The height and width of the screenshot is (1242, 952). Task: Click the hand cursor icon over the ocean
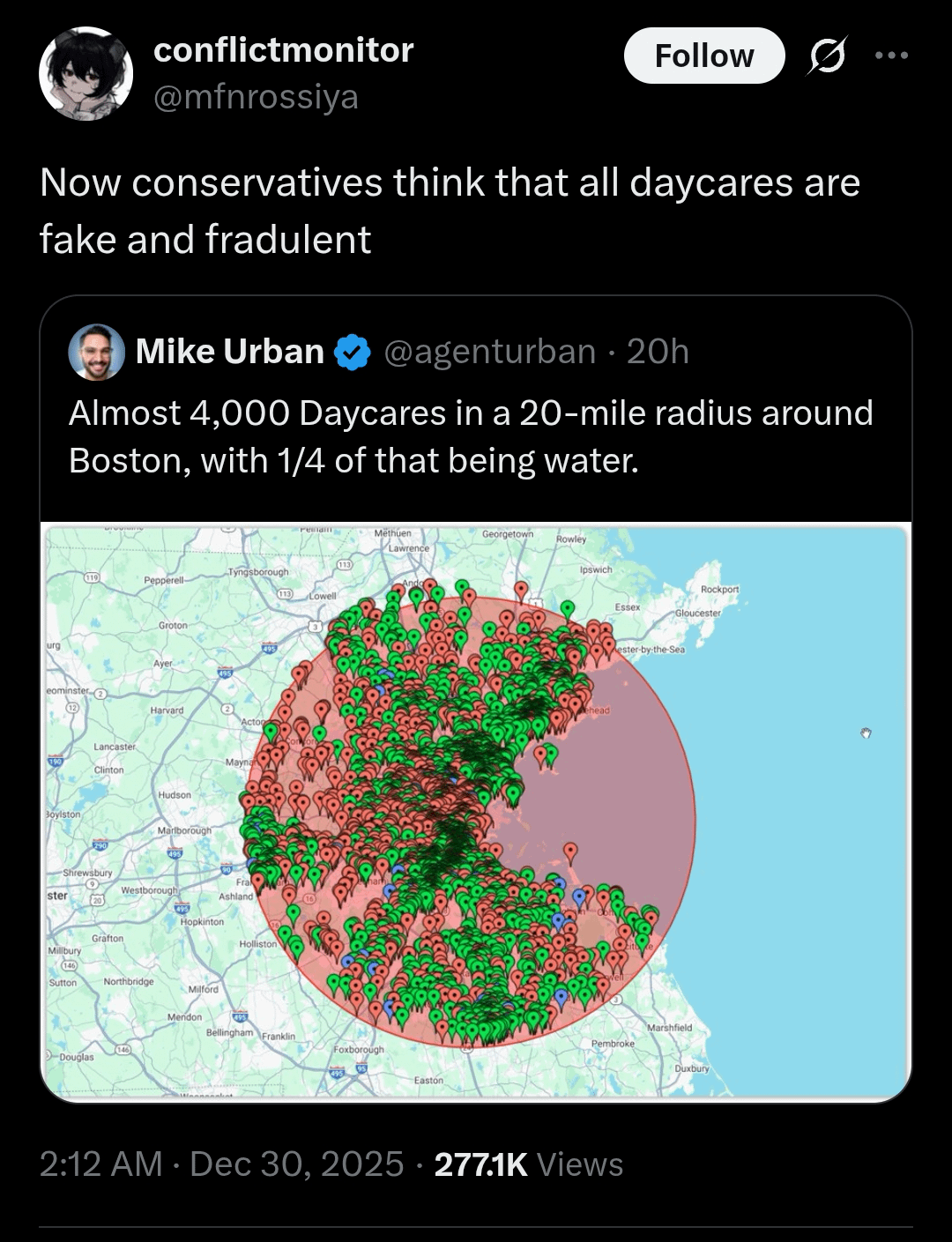(866, 733)
